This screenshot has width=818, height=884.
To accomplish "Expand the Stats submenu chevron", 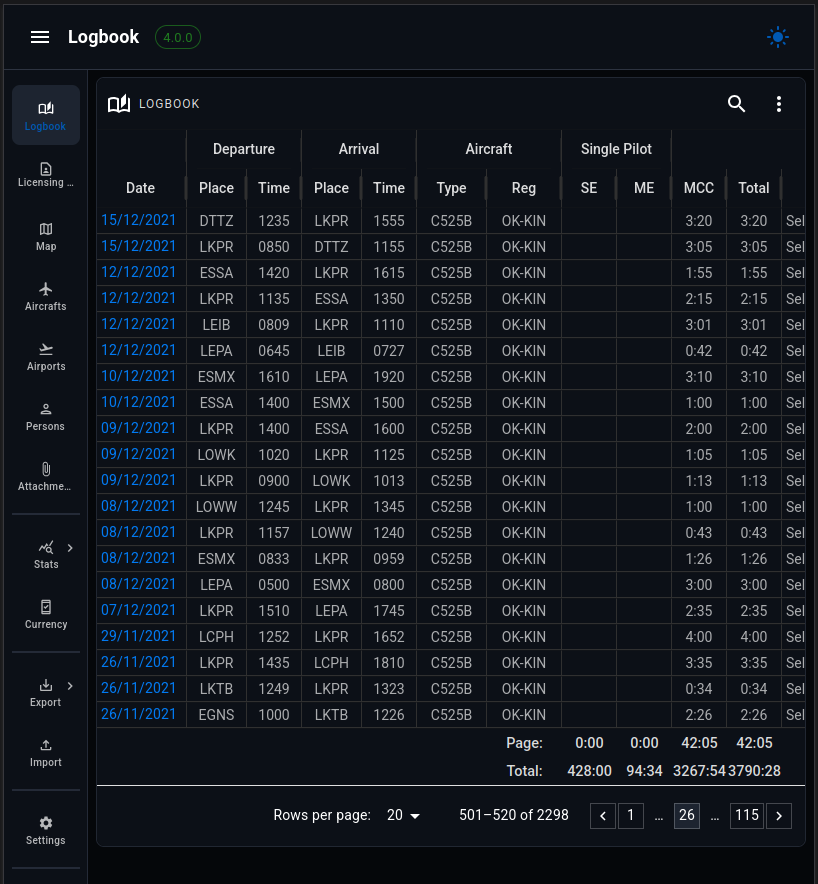I will pyautogui.click(x=70, y=547).
